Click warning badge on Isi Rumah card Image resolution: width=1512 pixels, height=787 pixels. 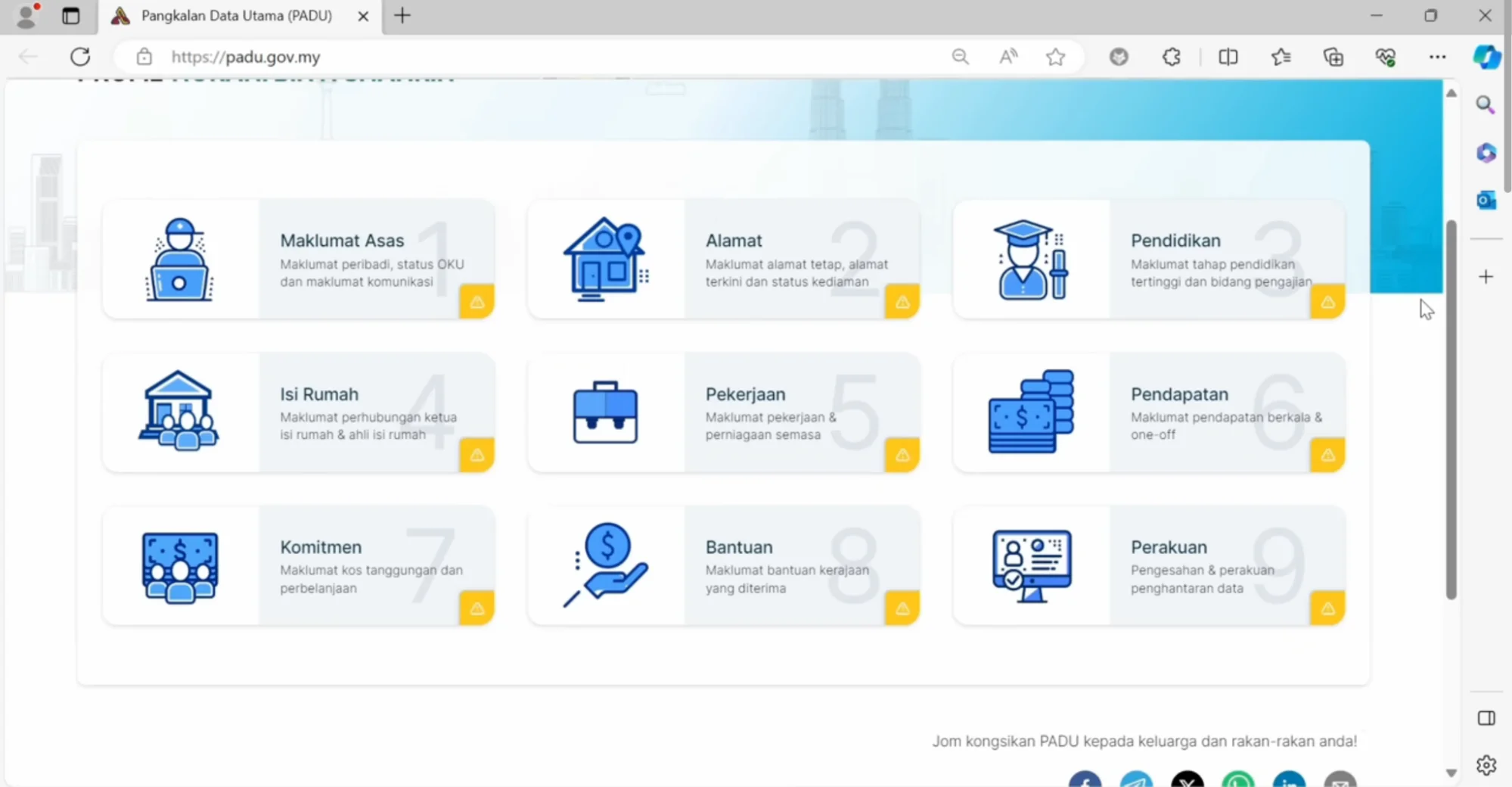477,455
